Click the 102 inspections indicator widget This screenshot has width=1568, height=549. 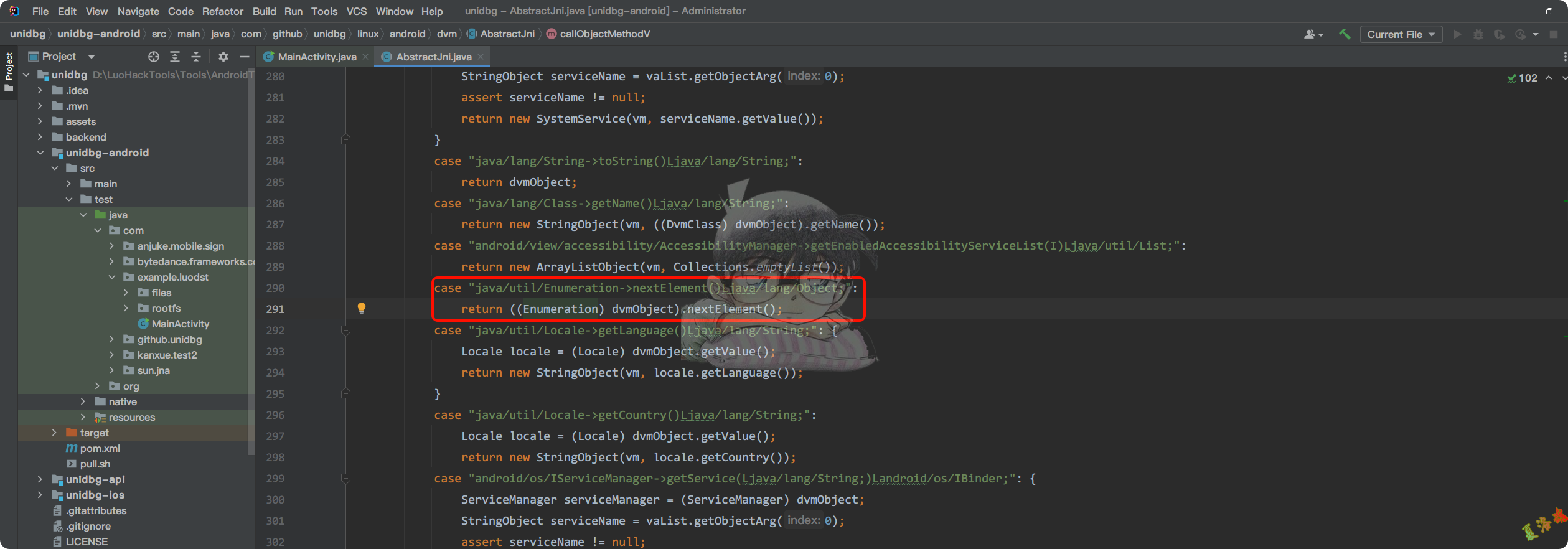point(1522,78)
